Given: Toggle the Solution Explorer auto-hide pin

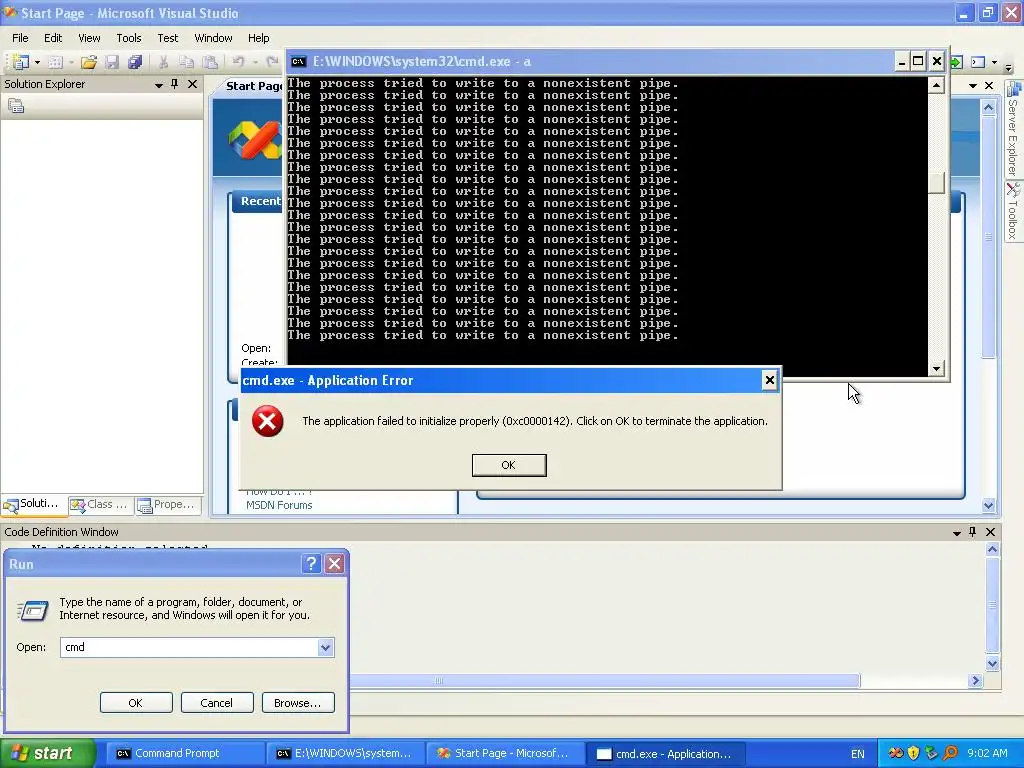Looking at the screenshot, I should (x=174, y=84).
